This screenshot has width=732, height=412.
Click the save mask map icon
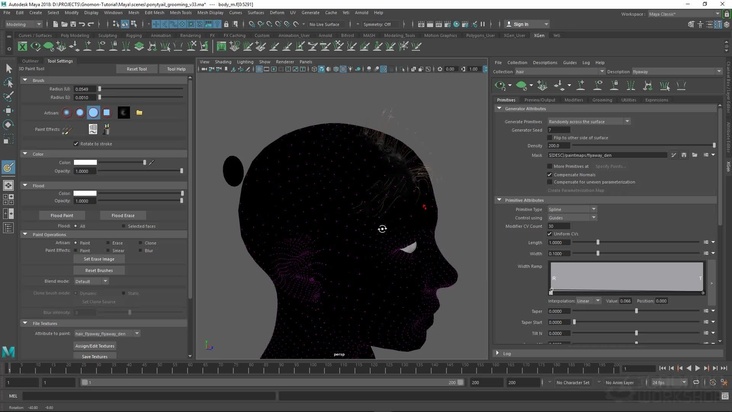click(x=684, y=155)
